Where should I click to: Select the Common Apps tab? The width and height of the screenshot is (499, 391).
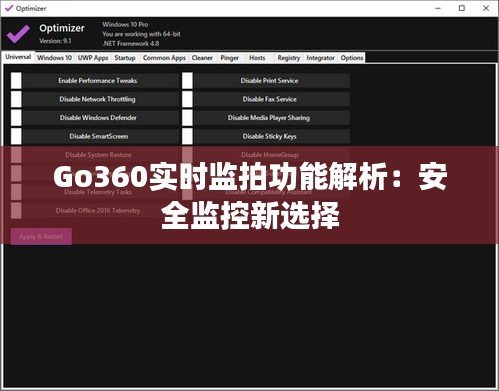164,58
